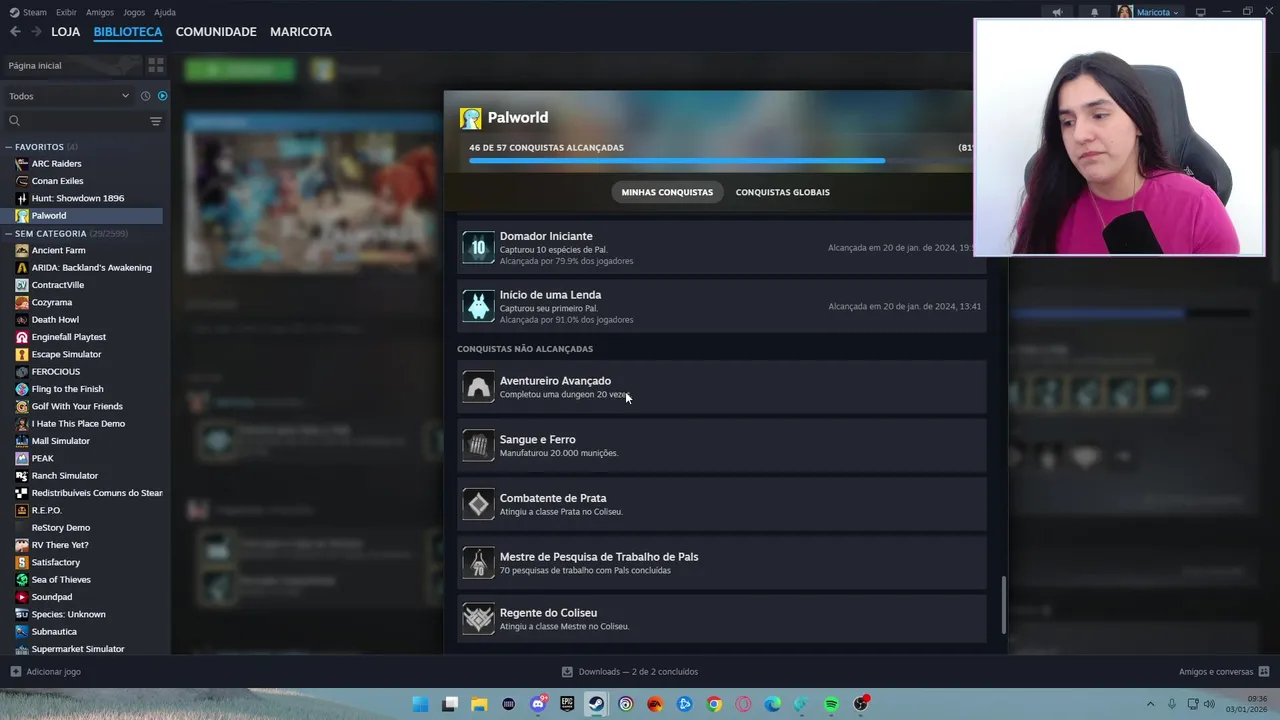Click the Satisfactory game icon
The image size is (1280, 720).
[22, 562]
